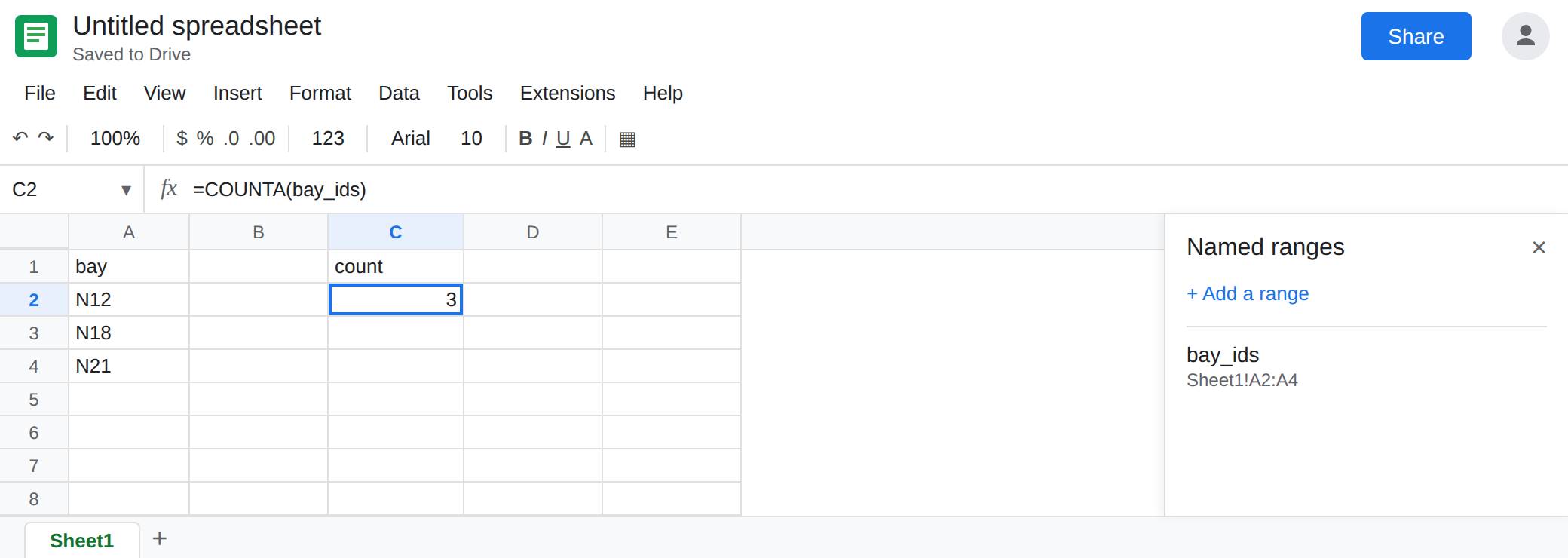The image size is (1568, 558).
Task: Select the bay_ids named range
Action: [x=1366, y=366]
